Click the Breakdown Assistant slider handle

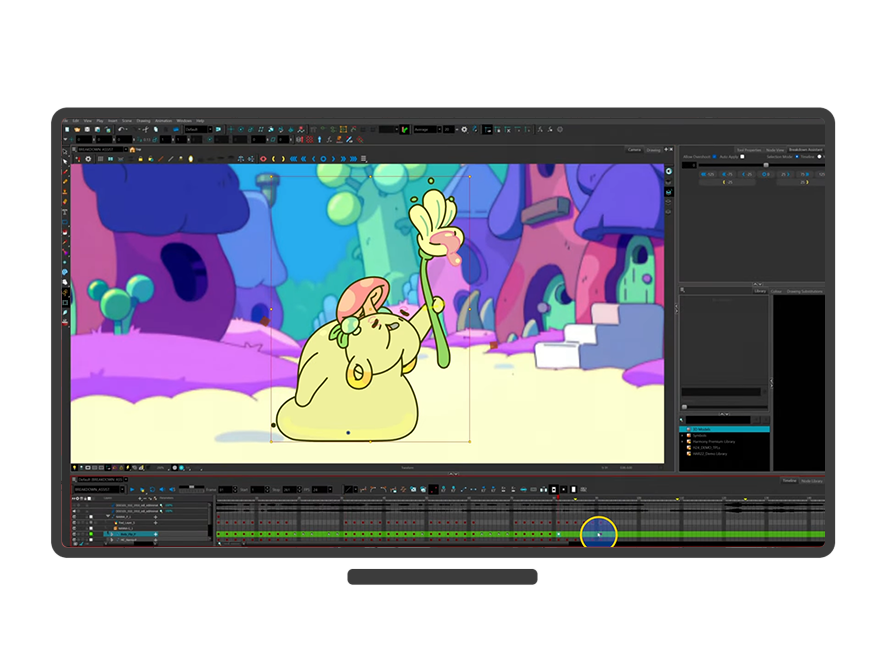coord(766,165)
